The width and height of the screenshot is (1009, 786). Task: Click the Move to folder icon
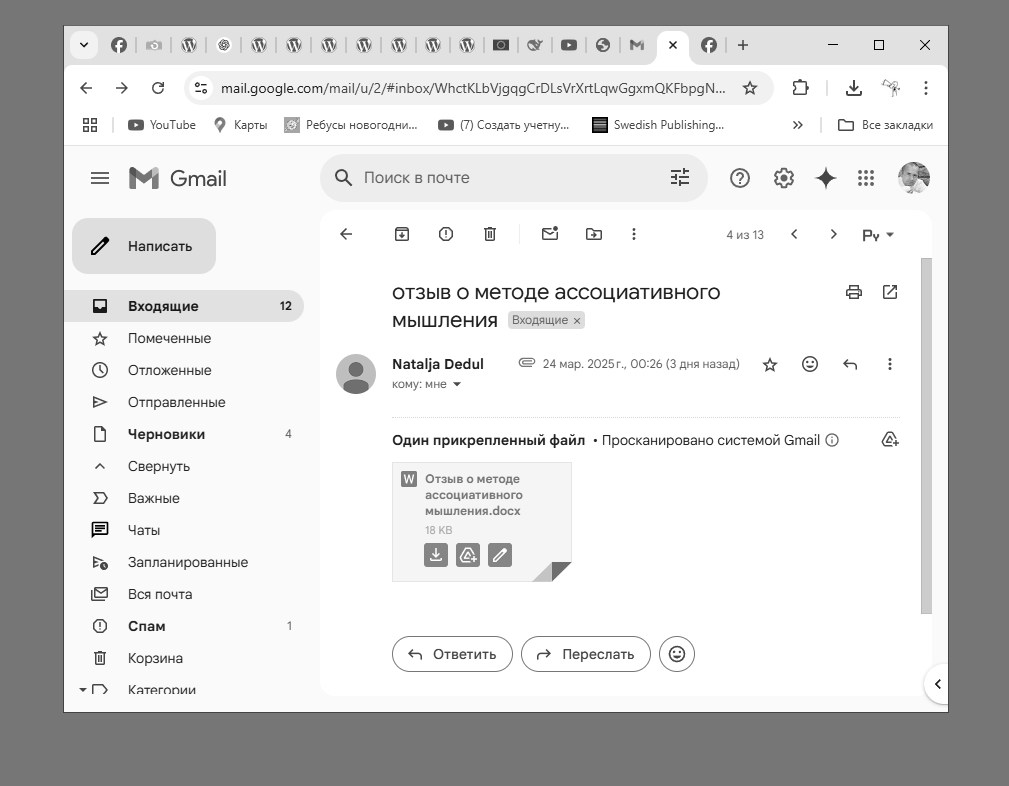coord(594,234)
